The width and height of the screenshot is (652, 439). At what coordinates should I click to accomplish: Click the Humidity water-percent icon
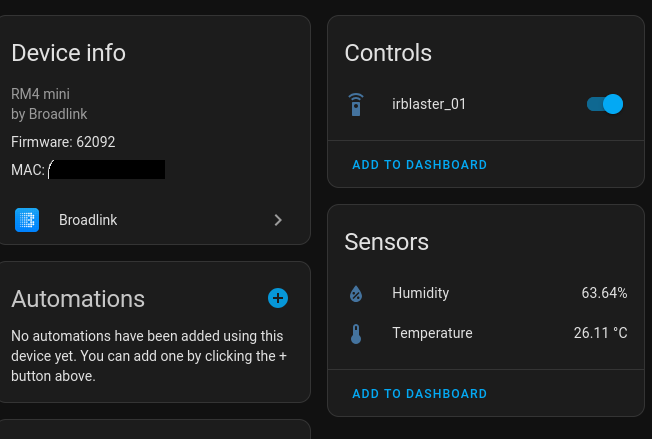(355, 294)
